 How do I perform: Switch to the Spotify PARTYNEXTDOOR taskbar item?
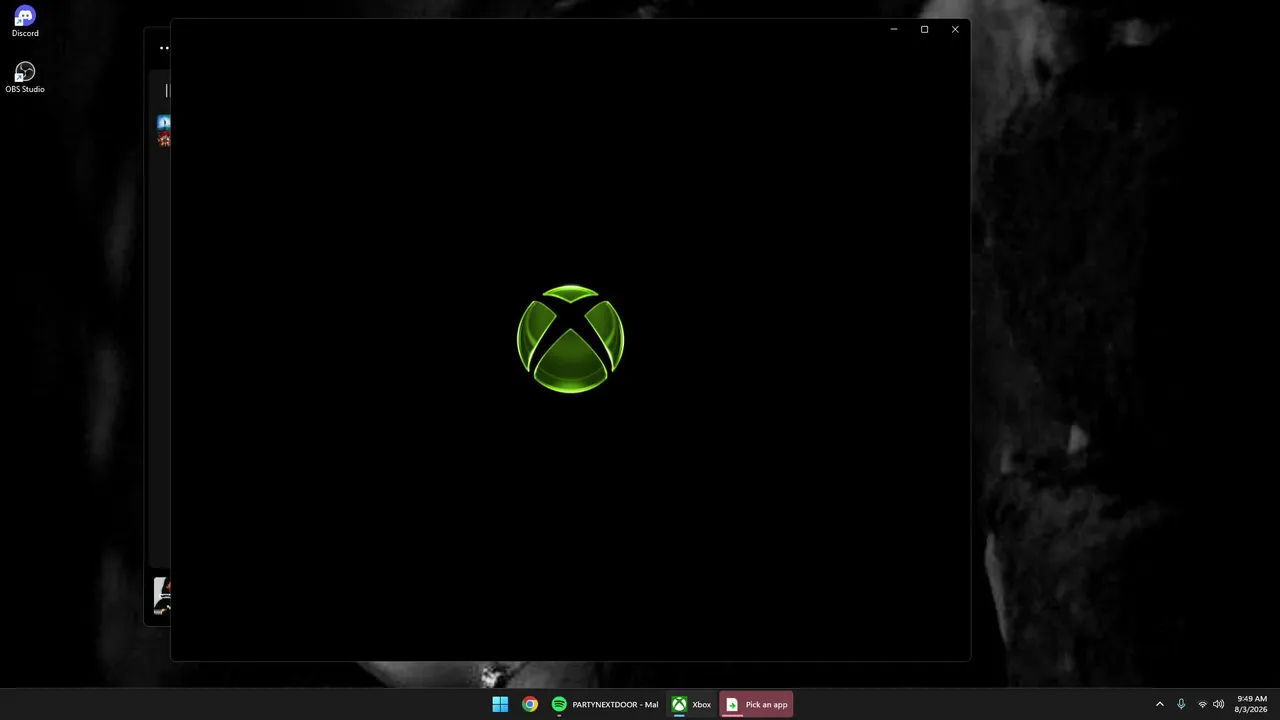pyautogui.click(x=605, y=704)
